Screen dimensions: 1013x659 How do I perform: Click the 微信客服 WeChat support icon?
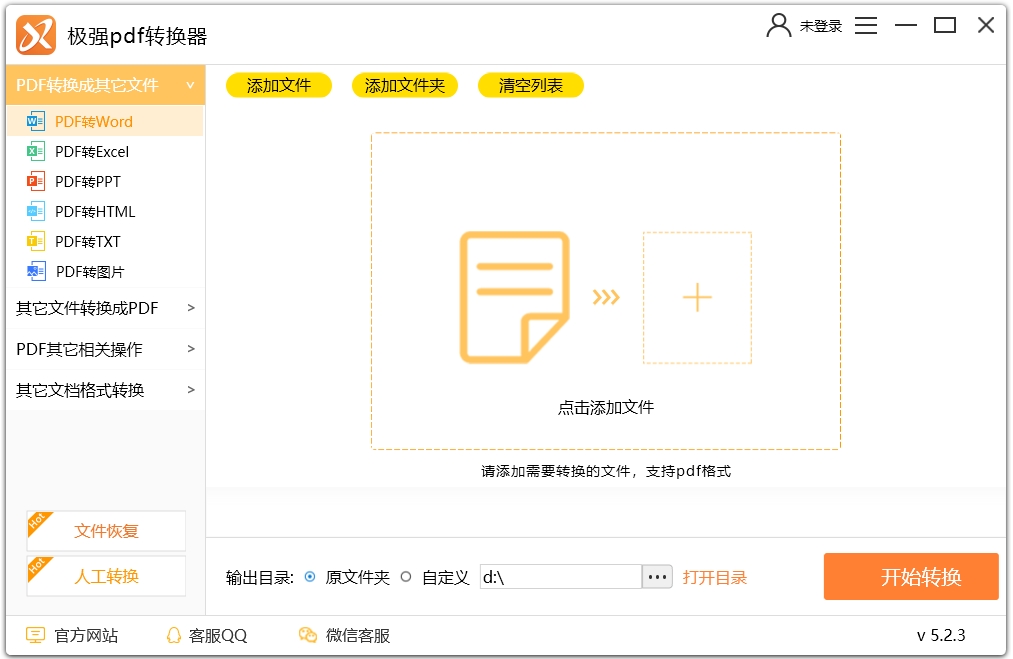tap(307, 635)
